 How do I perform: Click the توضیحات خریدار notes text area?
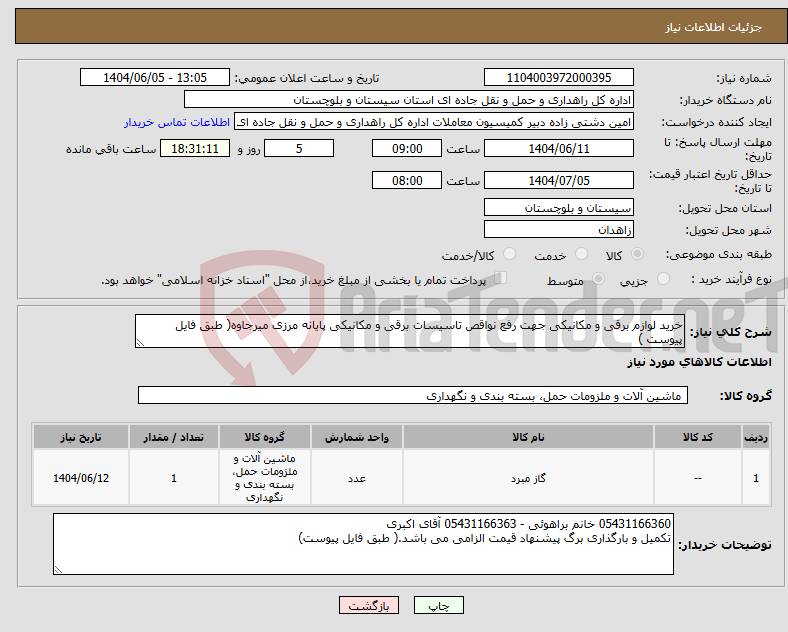(363, 544)
